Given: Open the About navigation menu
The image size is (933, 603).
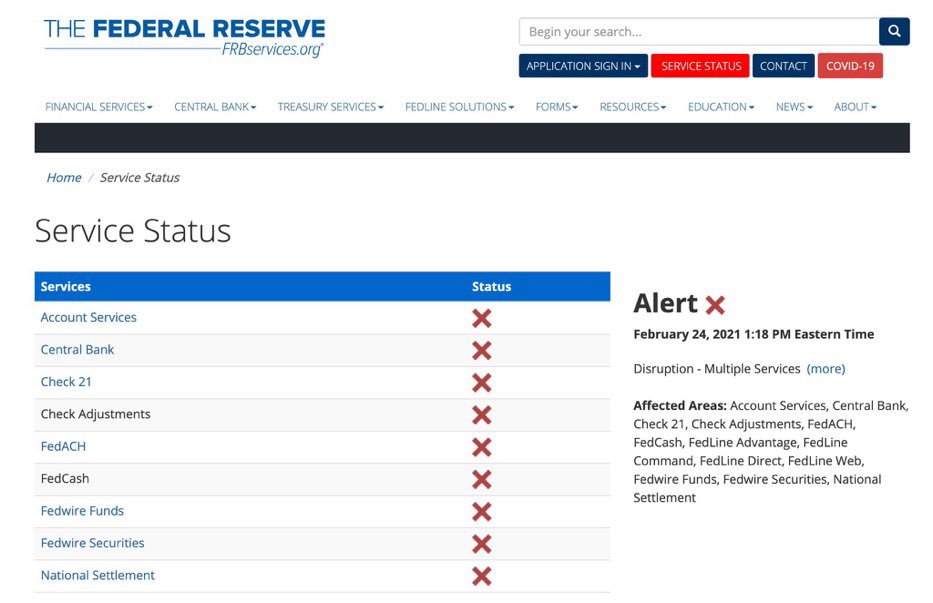Looking at the screenshot, I should [x=855, y=107].
